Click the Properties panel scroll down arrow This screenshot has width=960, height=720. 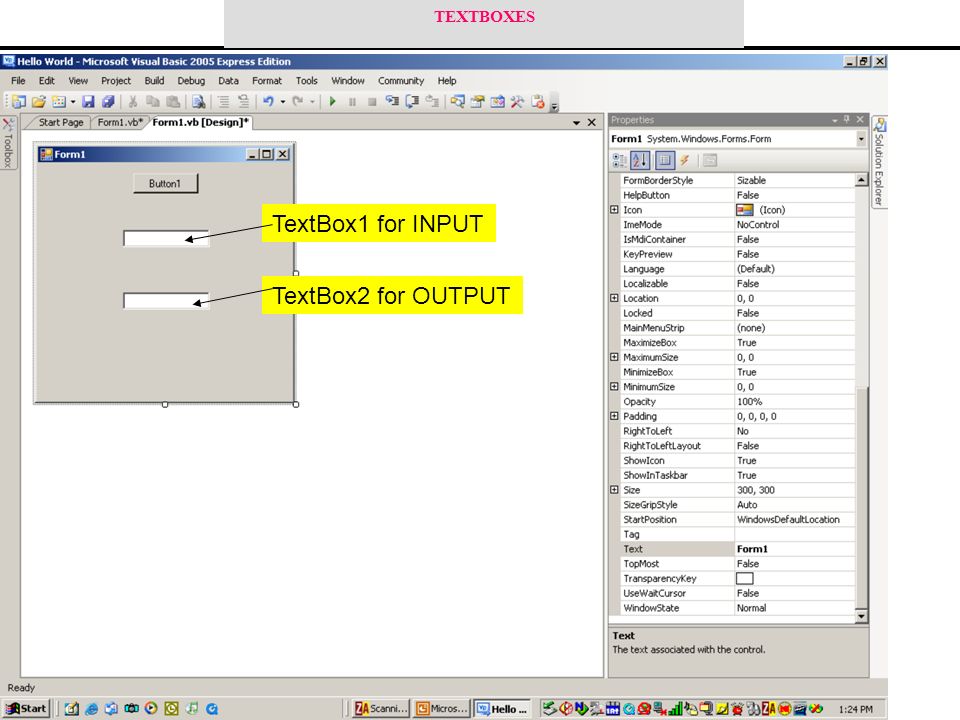(861, 617)
